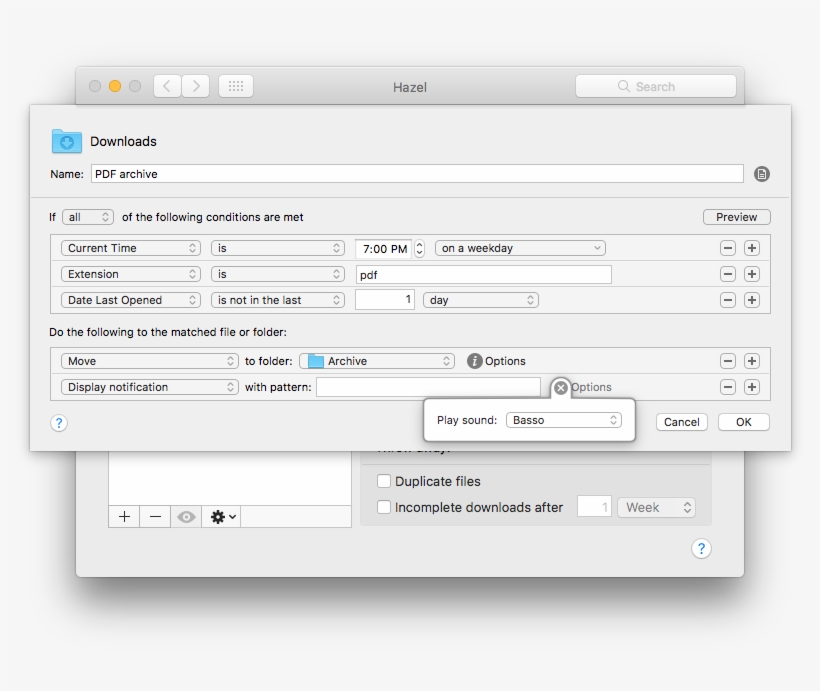
Task: Open the Archive destination folder dropdown
Action: tap(377, 361)
